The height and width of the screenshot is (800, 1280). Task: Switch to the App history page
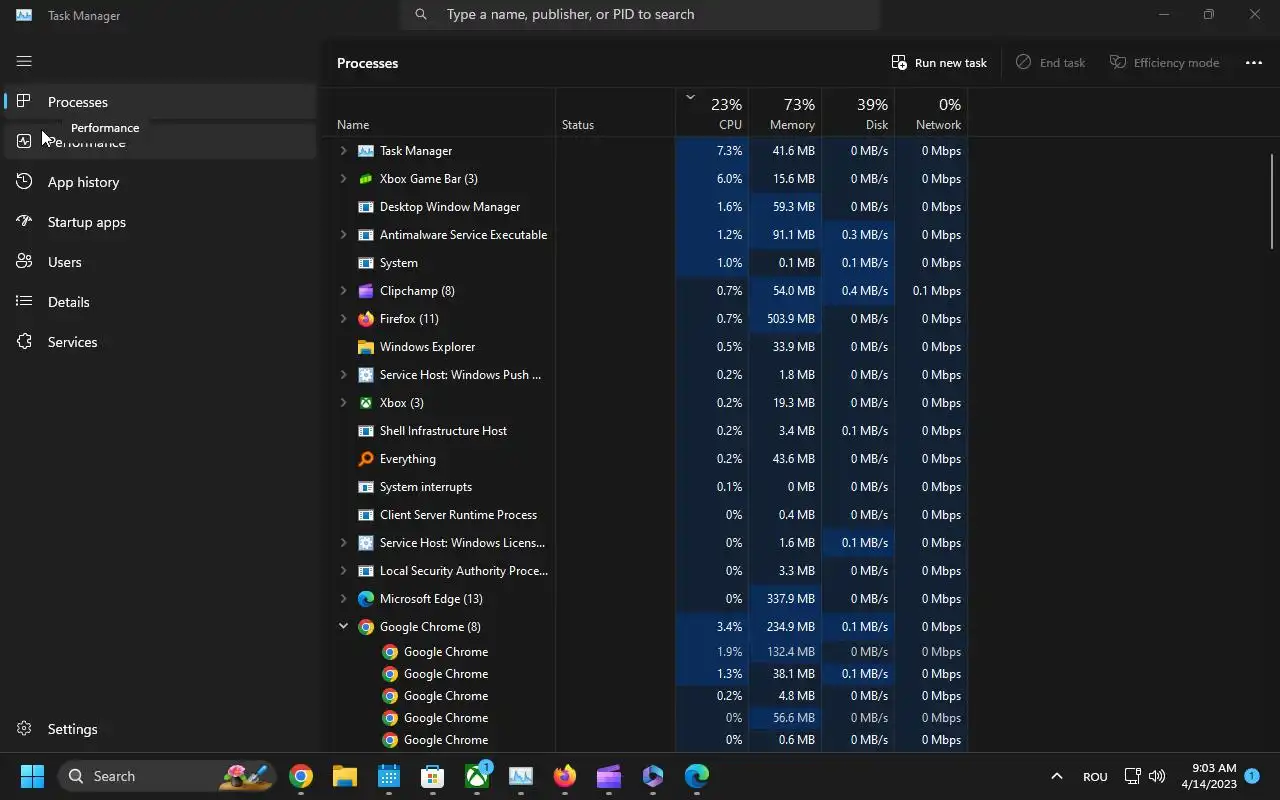[x=160, y=182]
